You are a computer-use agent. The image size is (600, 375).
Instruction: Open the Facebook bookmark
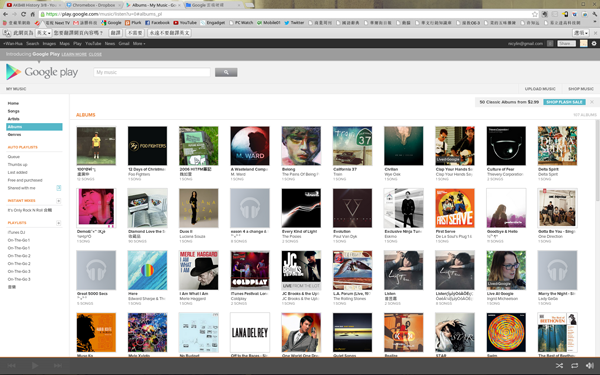coord(157,23)
